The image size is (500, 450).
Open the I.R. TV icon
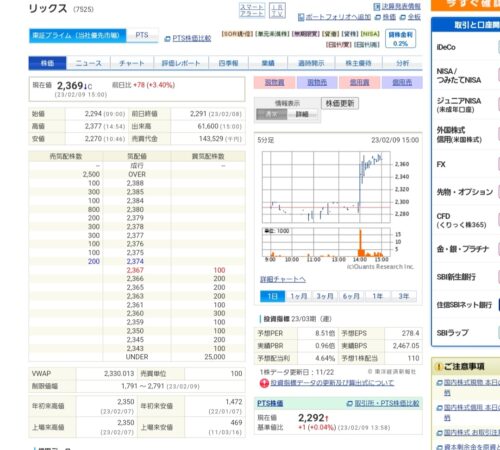coord(277,10)
